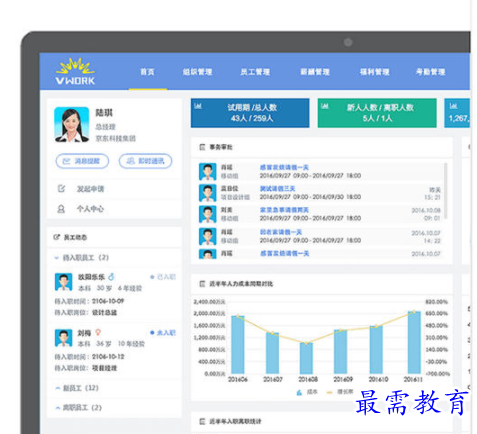Screen dimensions: 477x434
Task: Click the avatar beside 回老家请假一天
Action: (207, 236)
